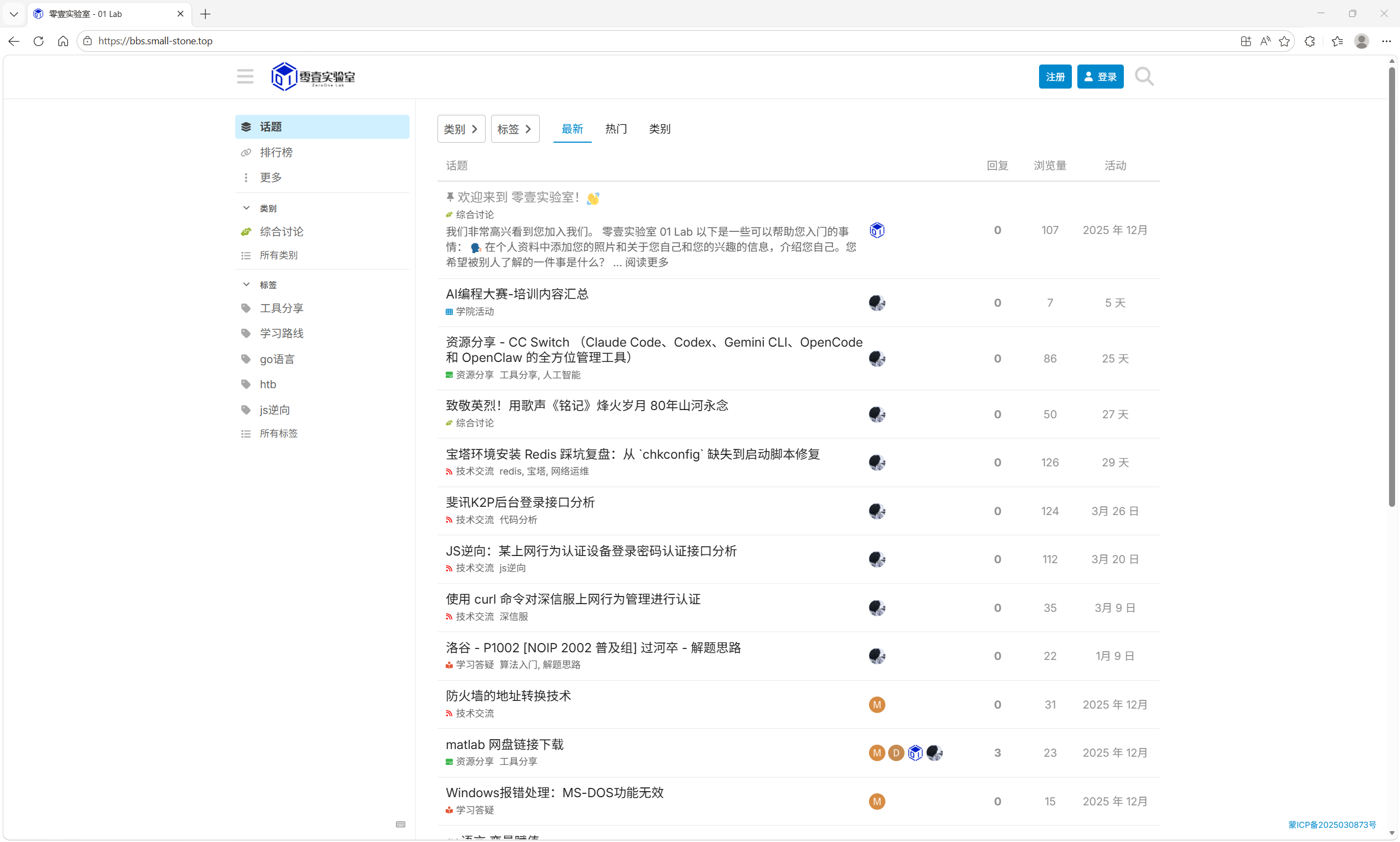Open the 算法入门 tag link
This screenshot has height=842, width=1400.
518,664
